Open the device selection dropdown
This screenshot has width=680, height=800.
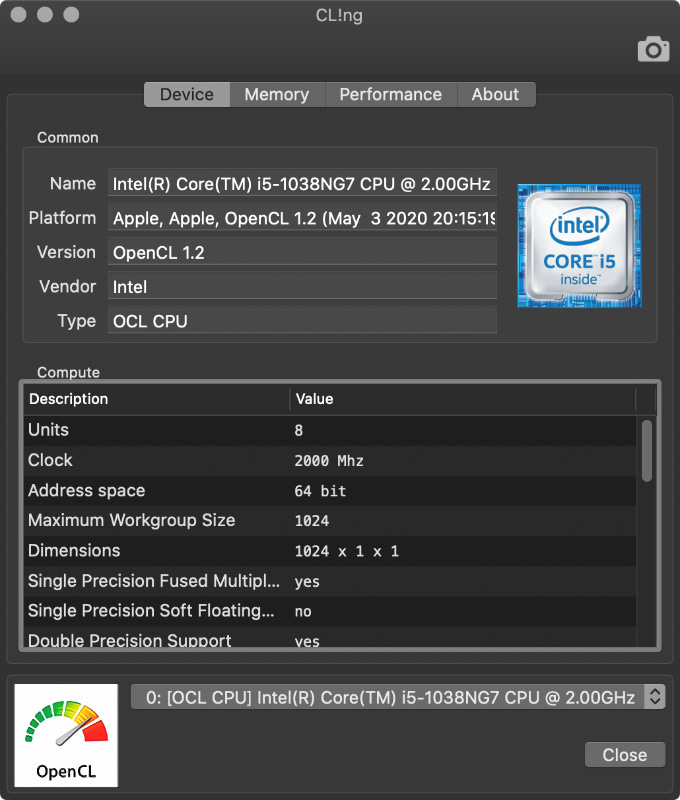tap(390, 697)
